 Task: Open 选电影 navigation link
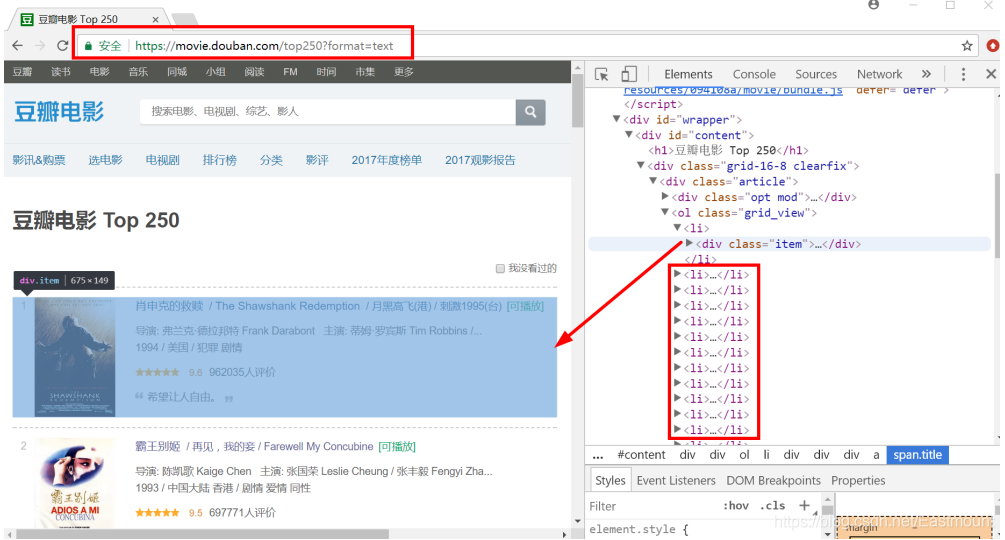[x=105, y=160]
